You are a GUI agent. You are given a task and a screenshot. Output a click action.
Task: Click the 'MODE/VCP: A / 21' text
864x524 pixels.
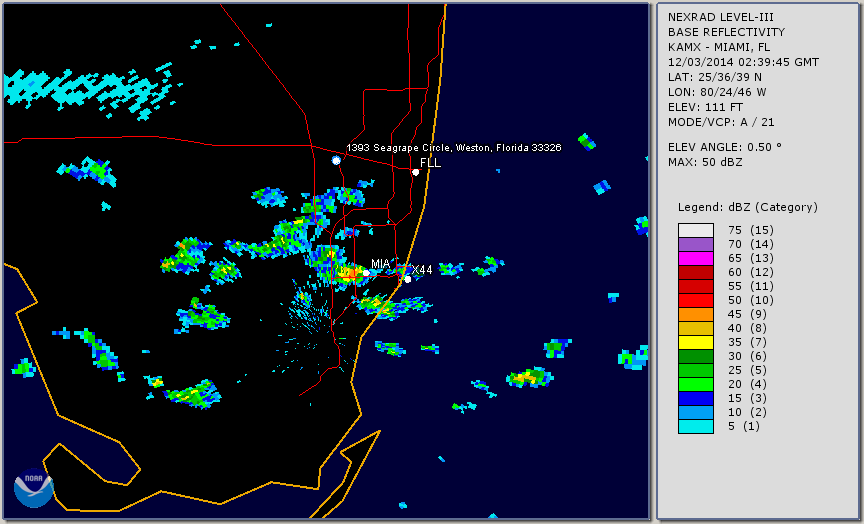721,122
